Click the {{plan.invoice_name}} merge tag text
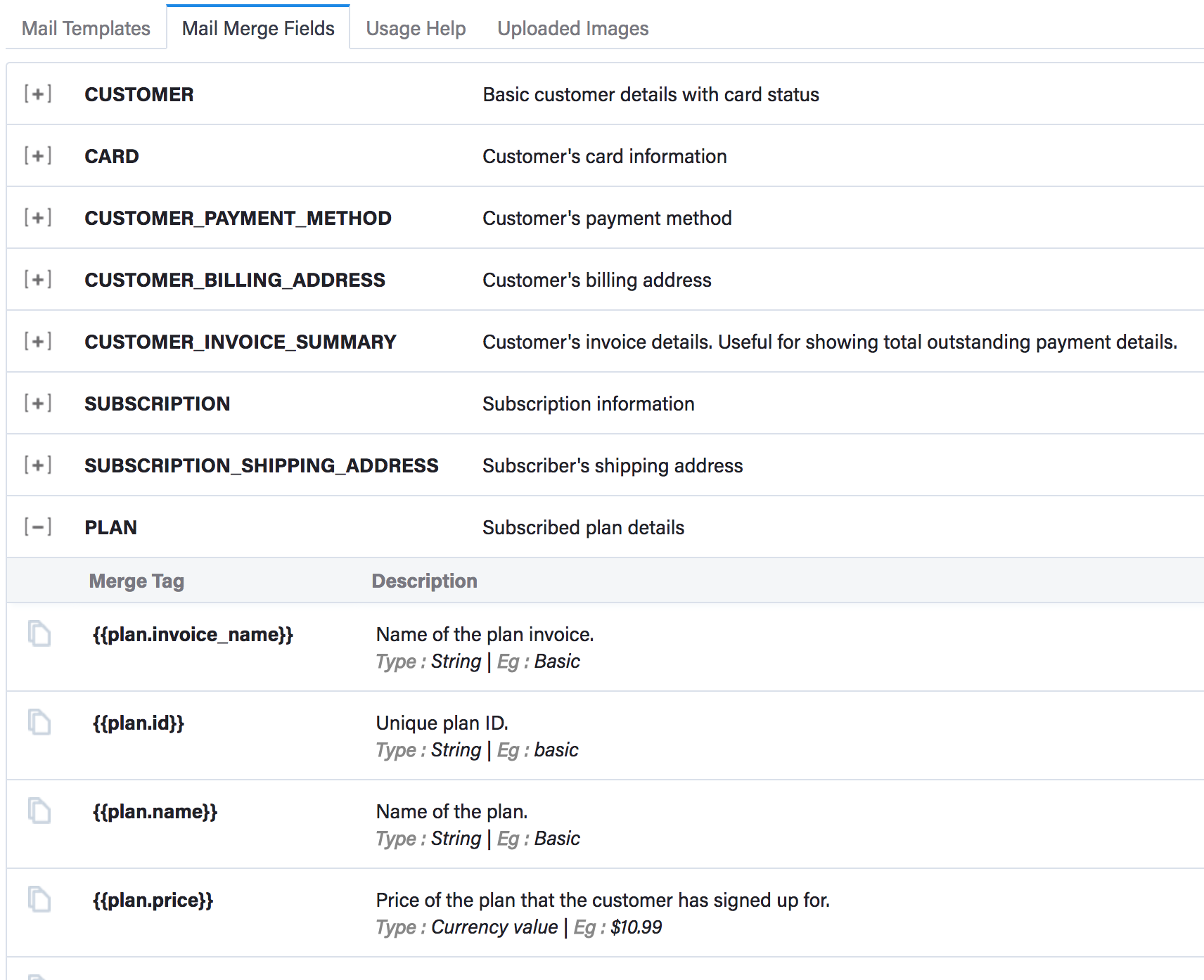1204x980 pixels. click(193, 635)
